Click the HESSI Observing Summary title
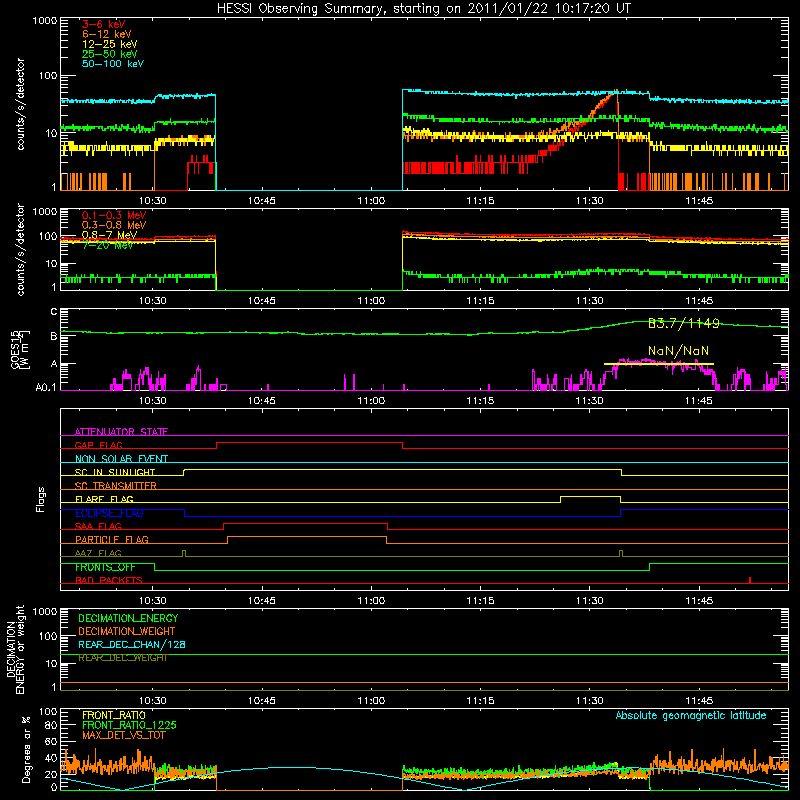This screenshot has height=800, width=800. pos(423,9)
